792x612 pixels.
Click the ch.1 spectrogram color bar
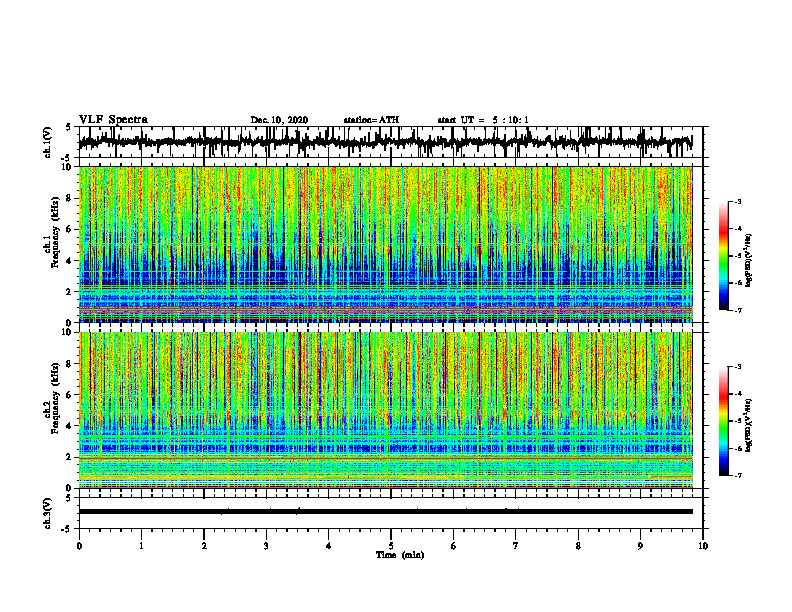pos(724,256)
